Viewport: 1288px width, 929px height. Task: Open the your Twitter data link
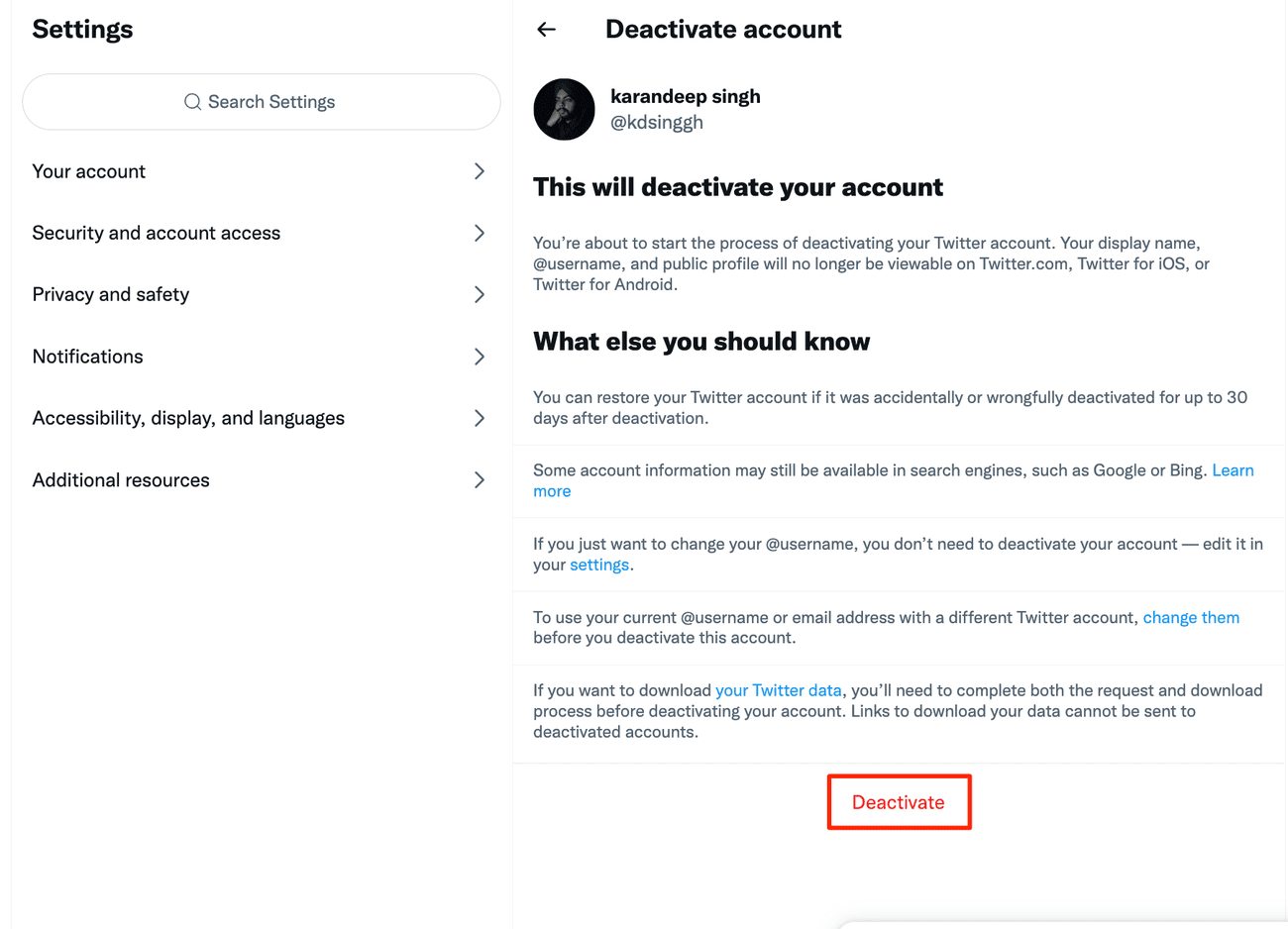pyautogui.click(x=778, y=690)
